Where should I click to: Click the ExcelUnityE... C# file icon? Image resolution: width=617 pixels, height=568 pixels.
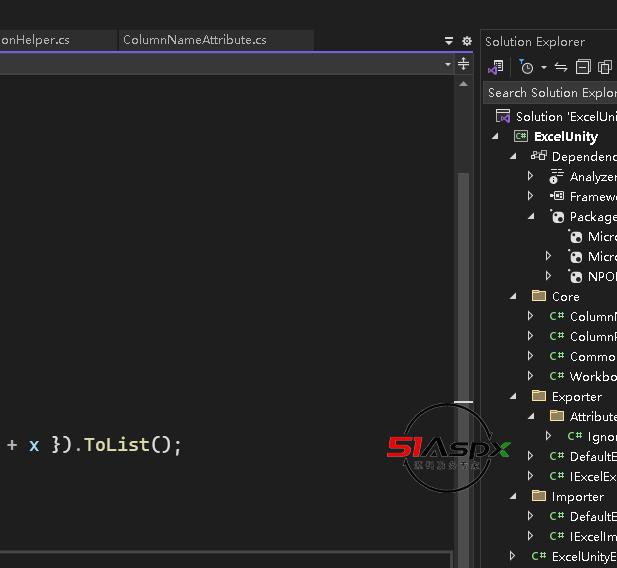(x=539, y=556)
